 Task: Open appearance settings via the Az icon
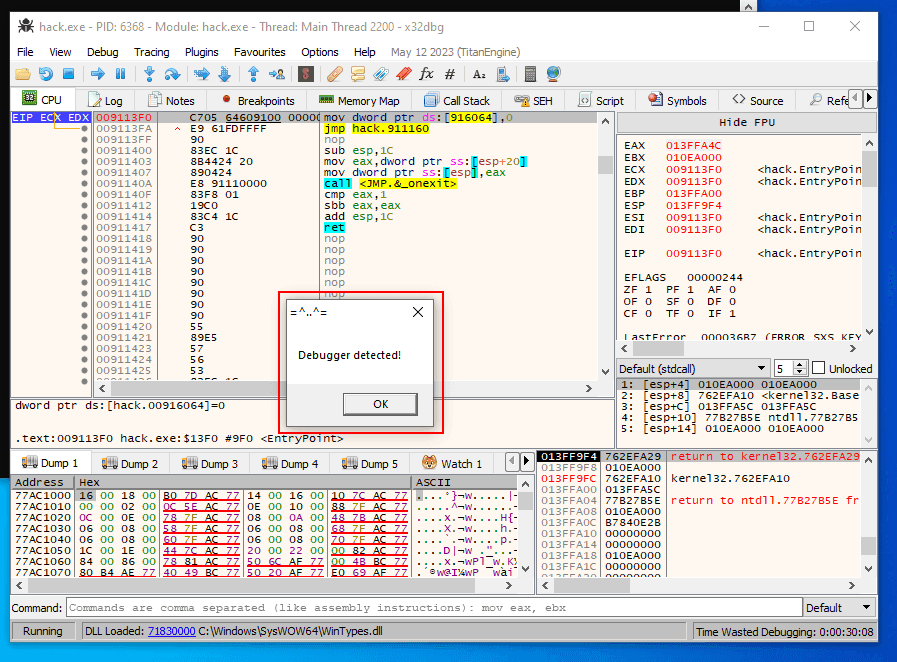pos(479,74)
